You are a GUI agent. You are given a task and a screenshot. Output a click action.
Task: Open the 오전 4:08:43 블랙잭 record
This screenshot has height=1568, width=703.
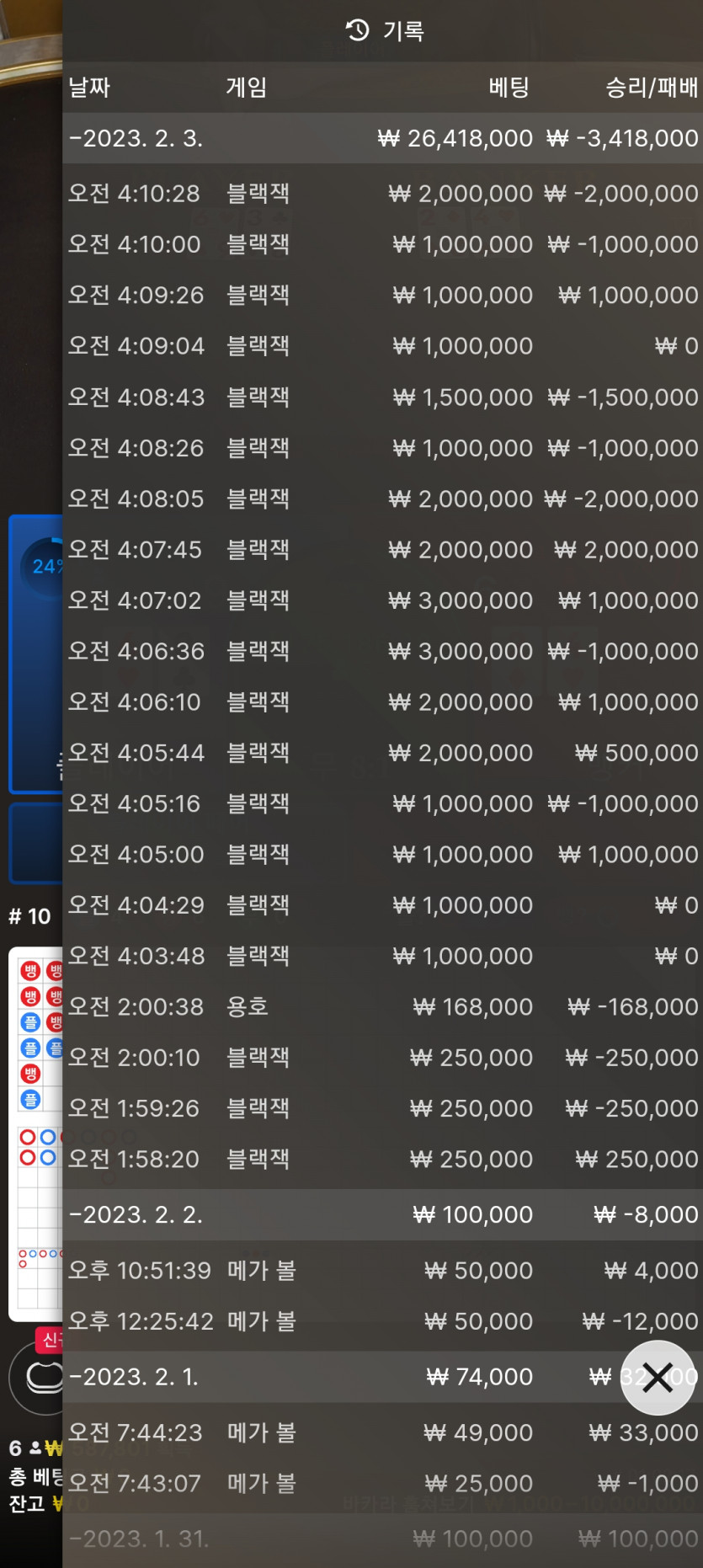pos(382,397)
